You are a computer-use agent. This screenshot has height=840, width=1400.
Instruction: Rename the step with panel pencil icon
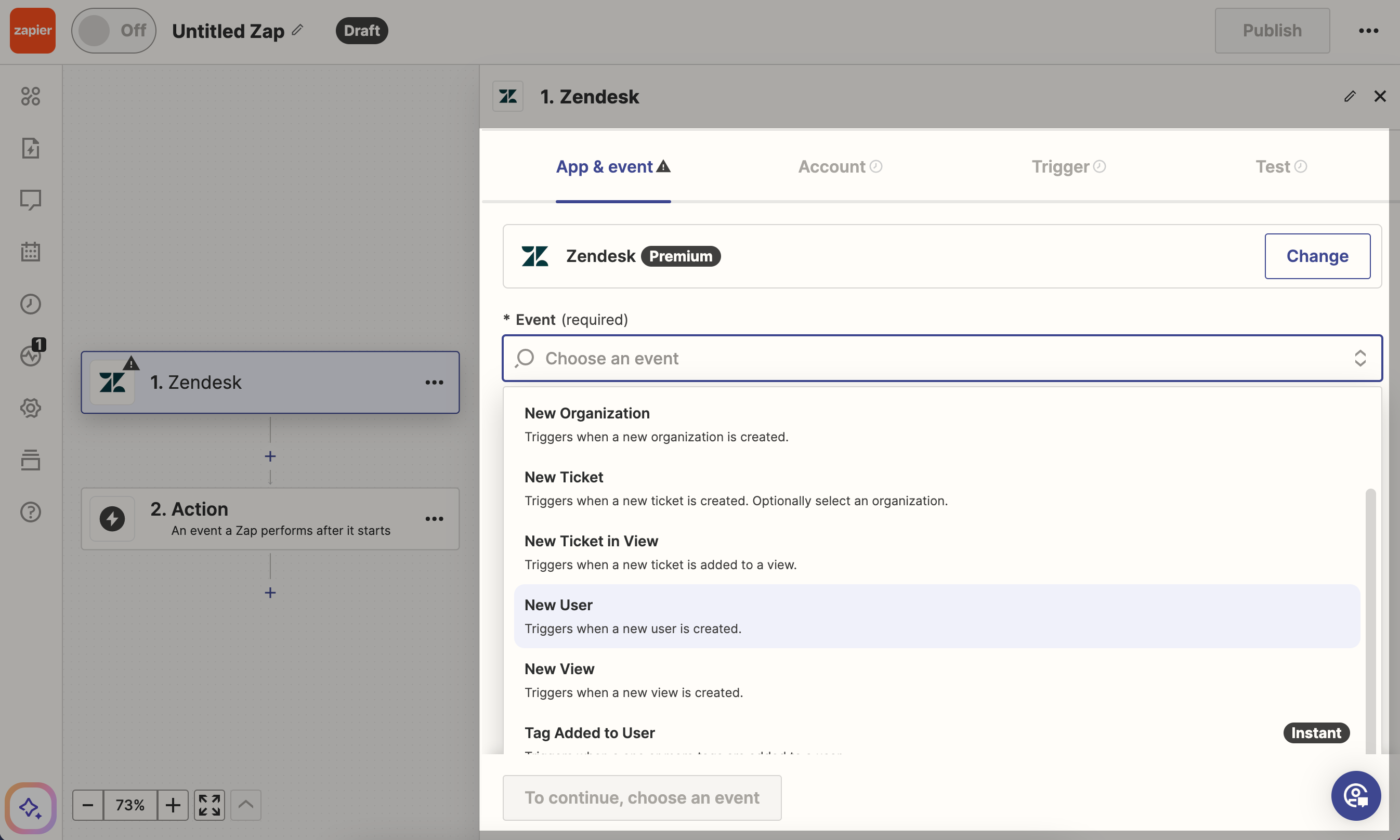[1350, 96]
